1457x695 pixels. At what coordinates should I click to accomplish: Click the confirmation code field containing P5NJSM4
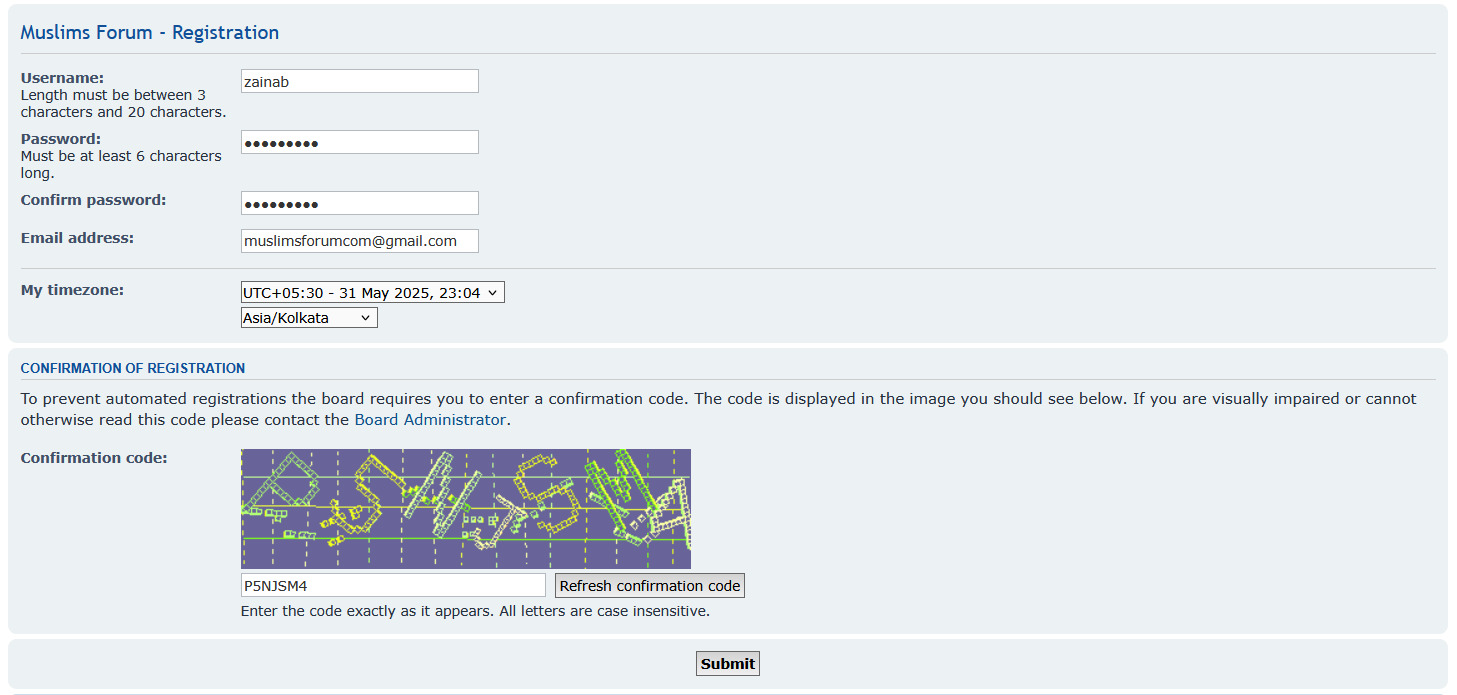393,586
